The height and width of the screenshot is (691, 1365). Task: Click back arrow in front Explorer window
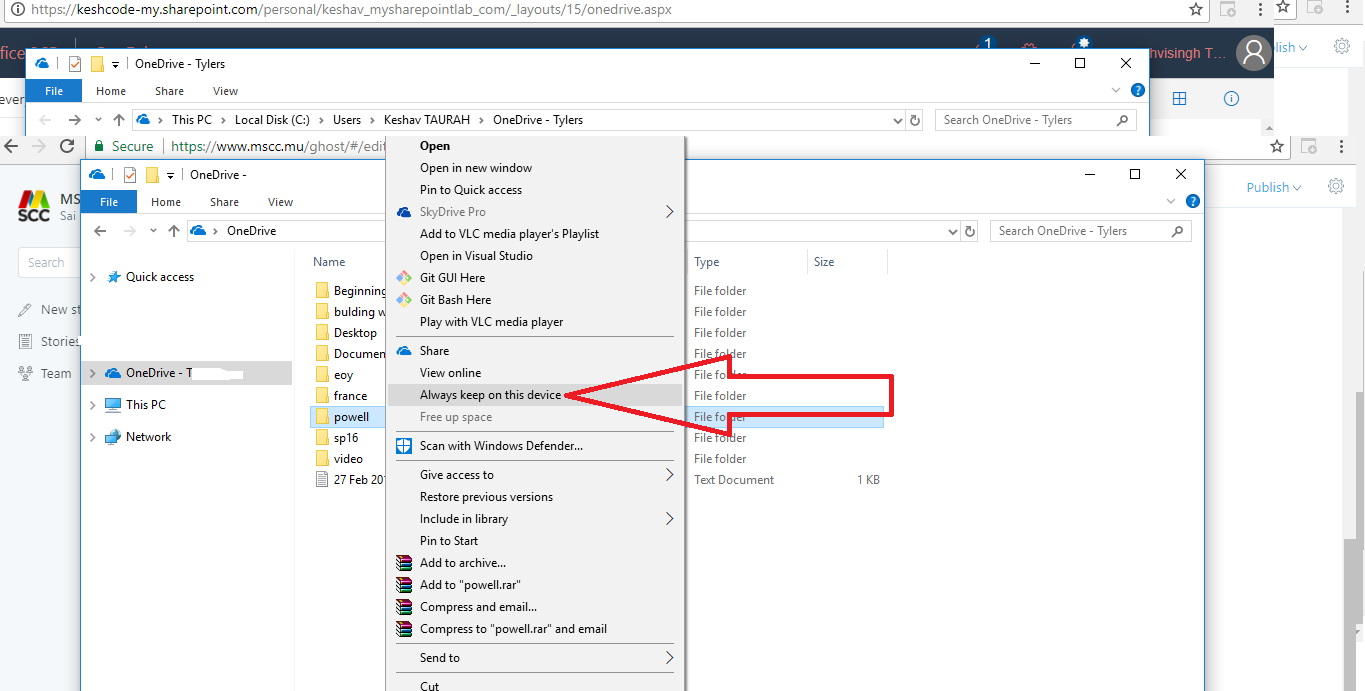[100, 231]
